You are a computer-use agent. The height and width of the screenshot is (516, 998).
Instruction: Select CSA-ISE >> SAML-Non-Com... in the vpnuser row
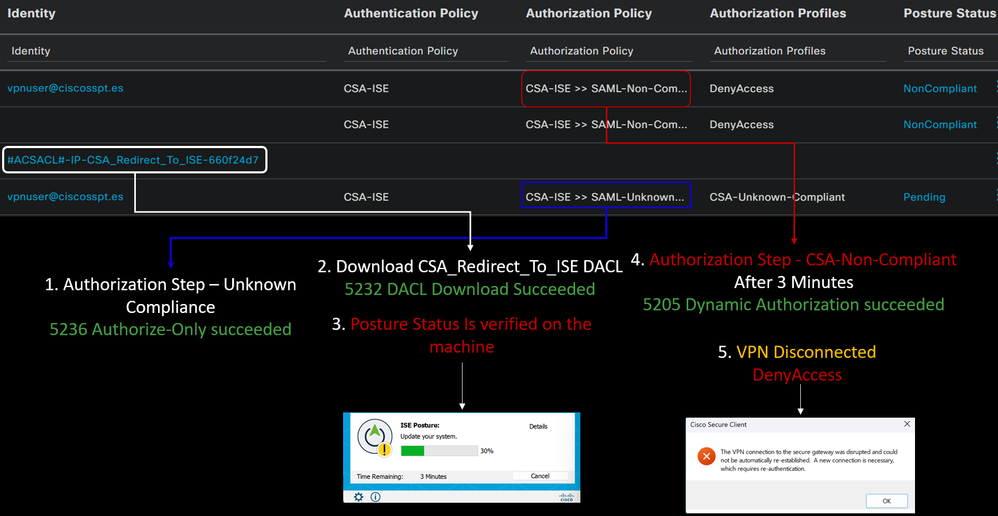pyautogui.click(x=607, y=89)
